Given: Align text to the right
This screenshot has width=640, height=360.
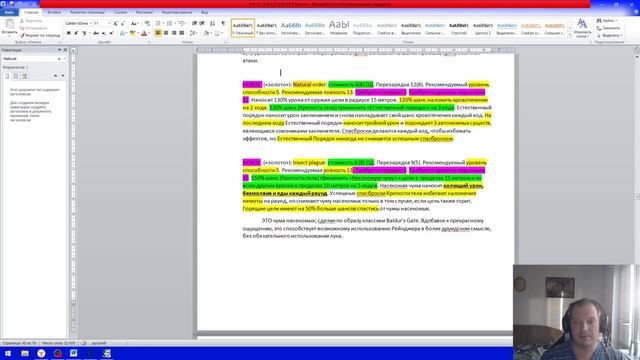Looking at the screenshot, I should (x=174, y=33).
